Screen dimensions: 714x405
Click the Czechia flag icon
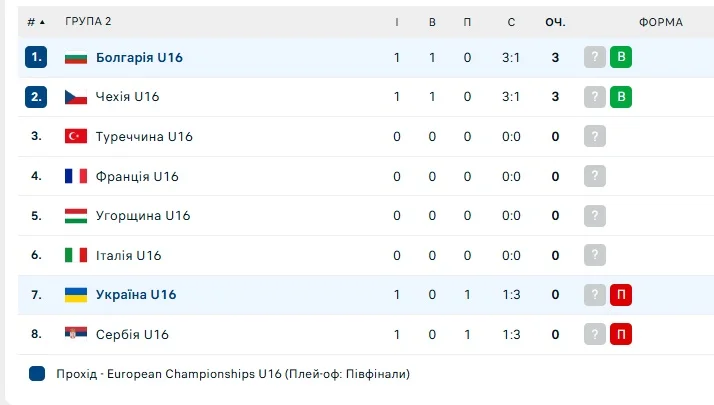pyautogui.click(x=76, y=97)
